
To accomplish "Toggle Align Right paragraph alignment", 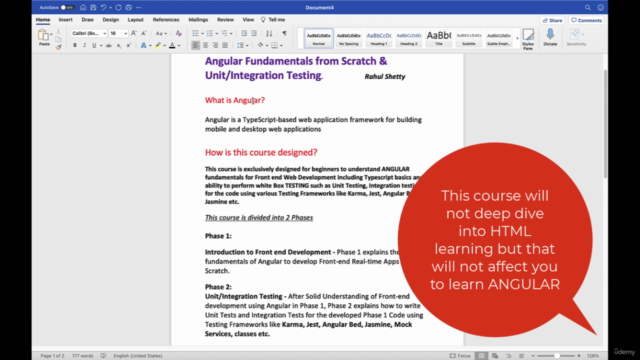I will 215,45.
